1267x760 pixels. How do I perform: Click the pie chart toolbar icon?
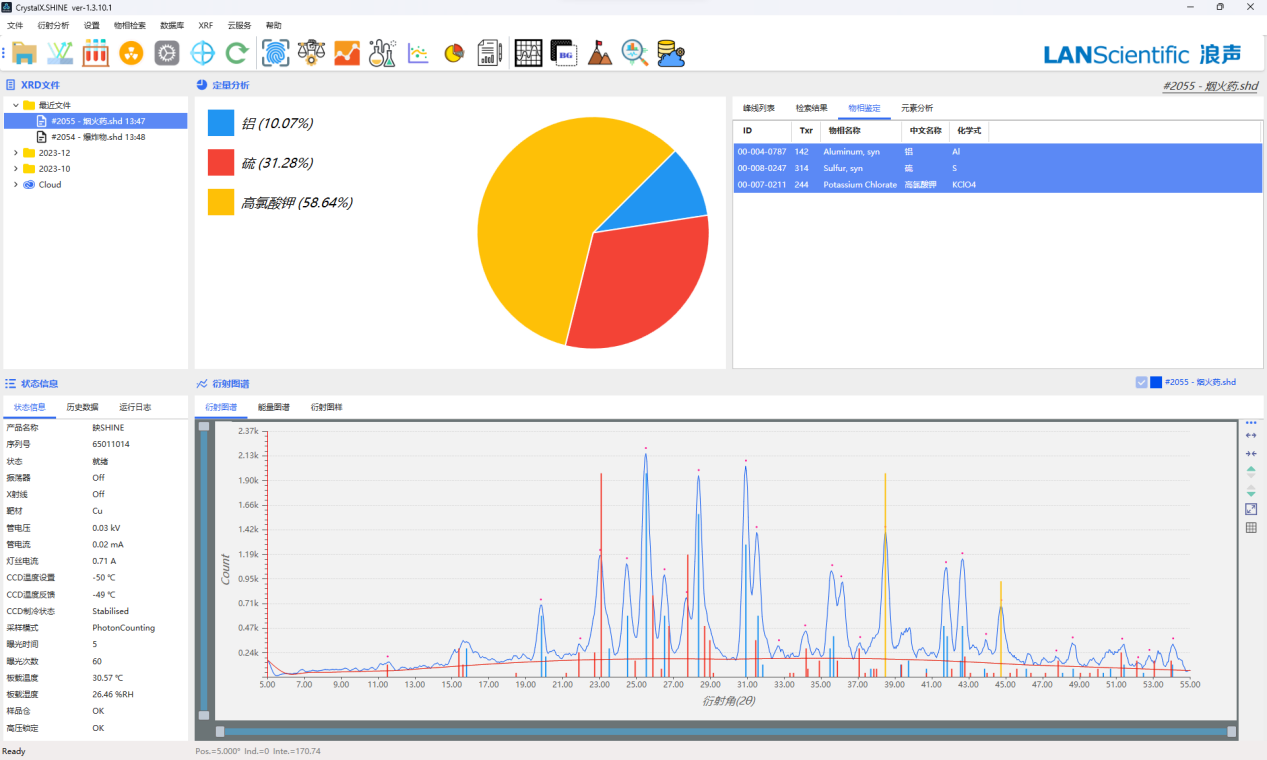454,53
